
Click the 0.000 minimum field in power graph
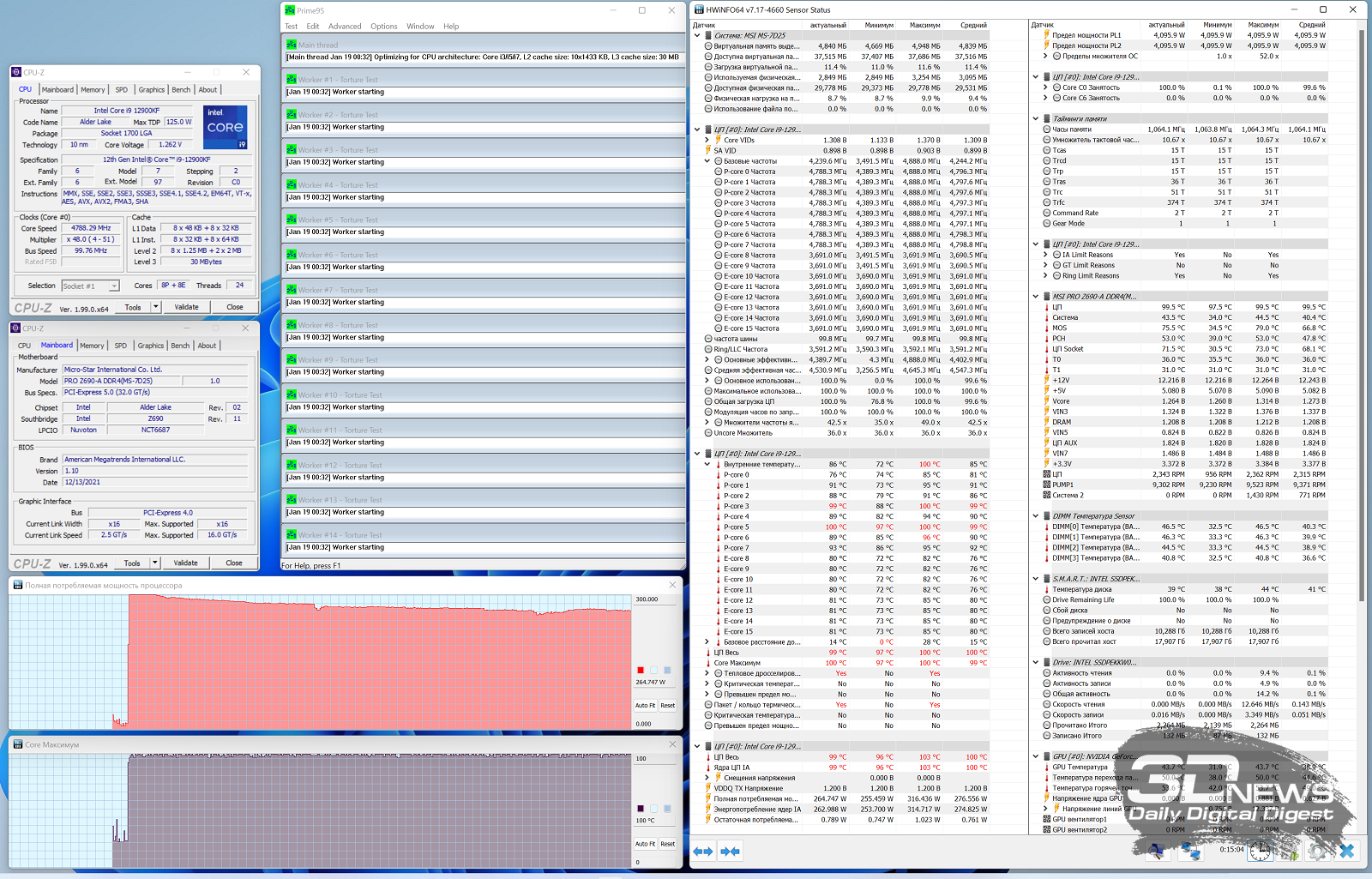coord(655,724)
